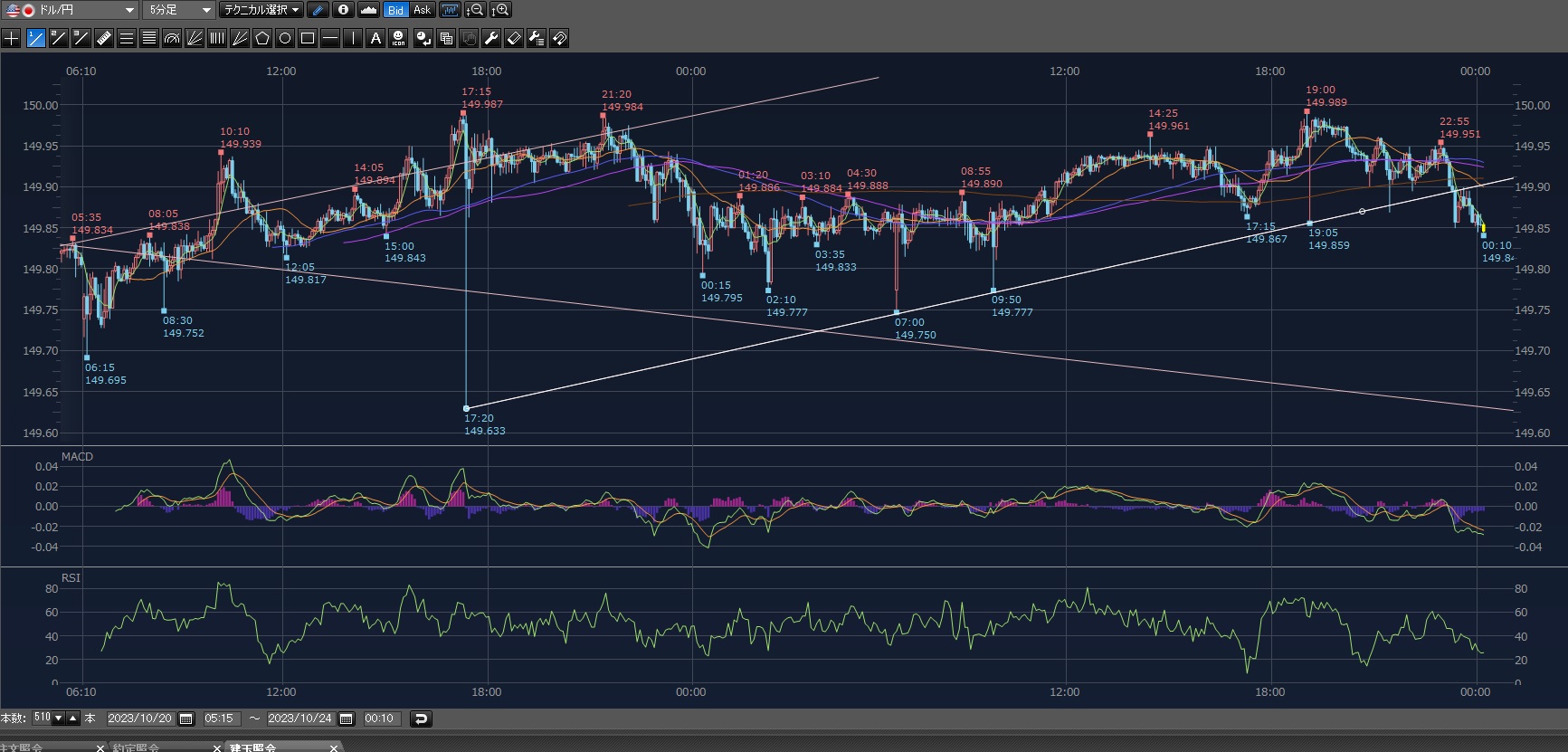Screen dimensions: 1568x752
Task: Select the eraser tool in toolbar
Action: (x=514, y=38)
